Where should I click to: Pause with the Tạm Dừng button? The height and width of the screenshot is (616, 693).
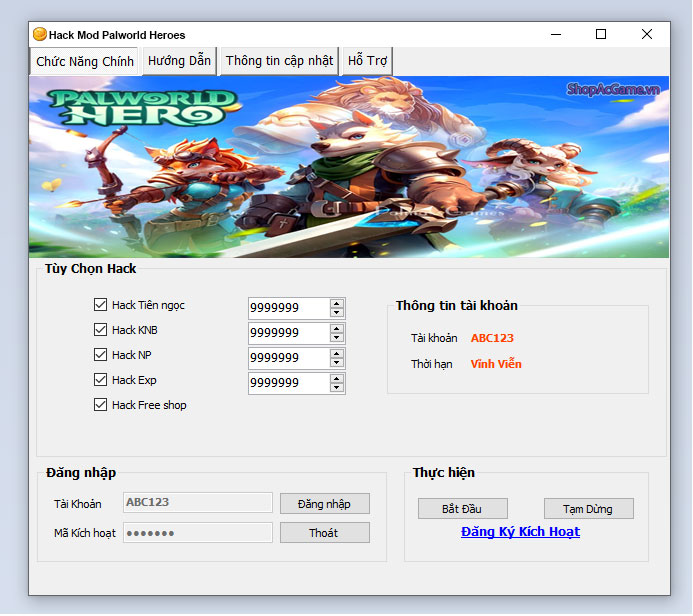[x=588, y=509]
